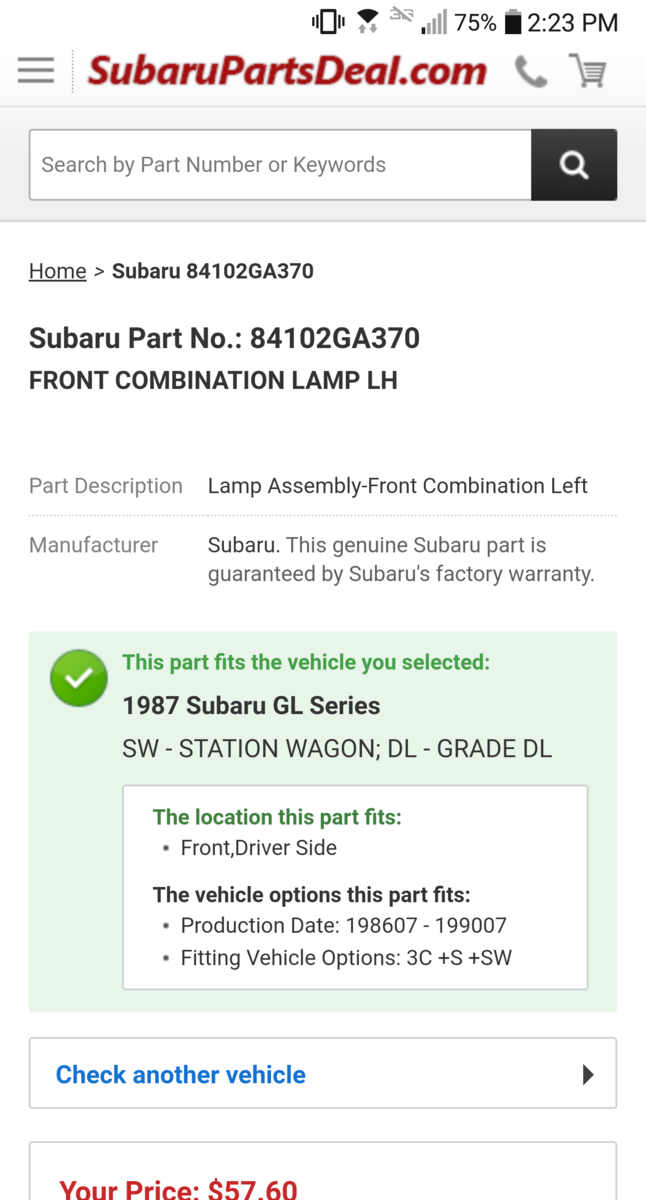646x1200 pixels.
Task: Tap the cellular signal strength icon
Action: (x=434, y=22)
